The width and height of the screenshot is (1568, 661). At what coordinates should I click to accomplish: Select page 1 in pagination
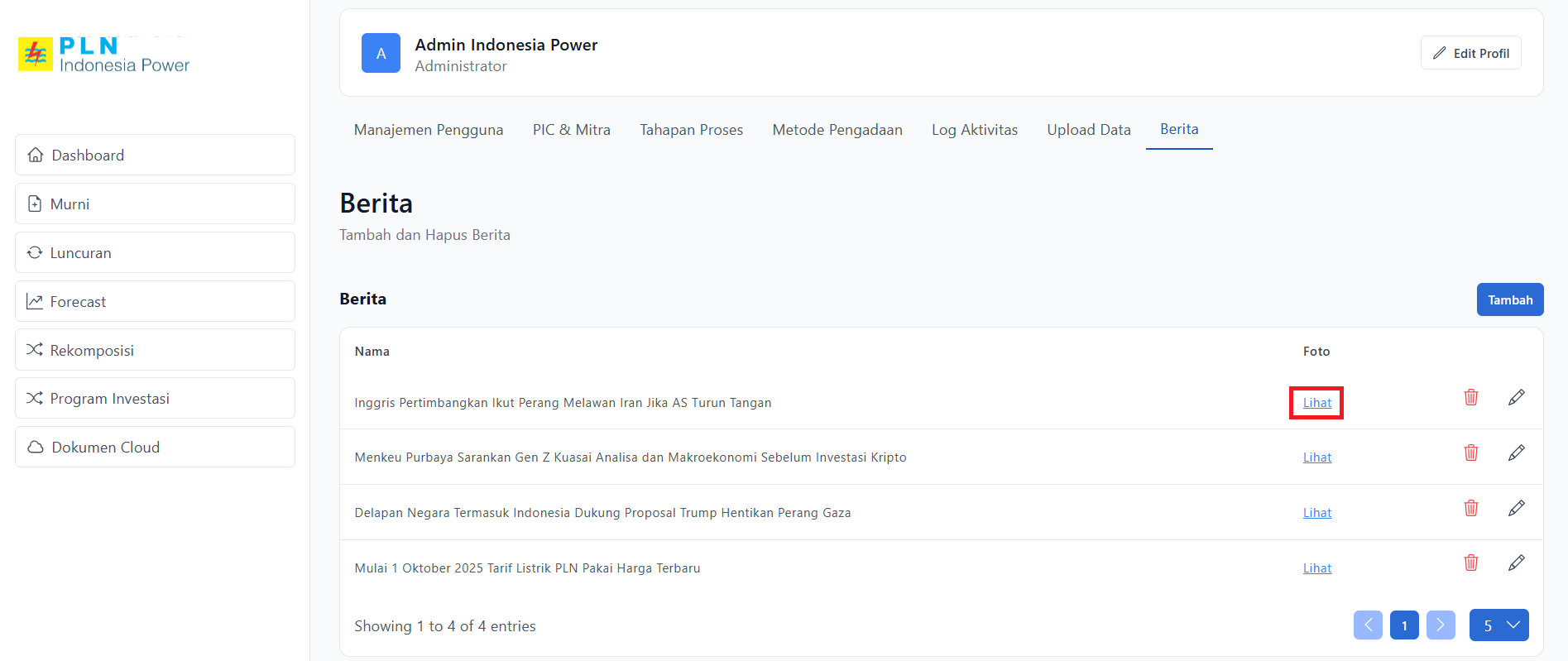pyautogui.click(x=1403, y=625)
